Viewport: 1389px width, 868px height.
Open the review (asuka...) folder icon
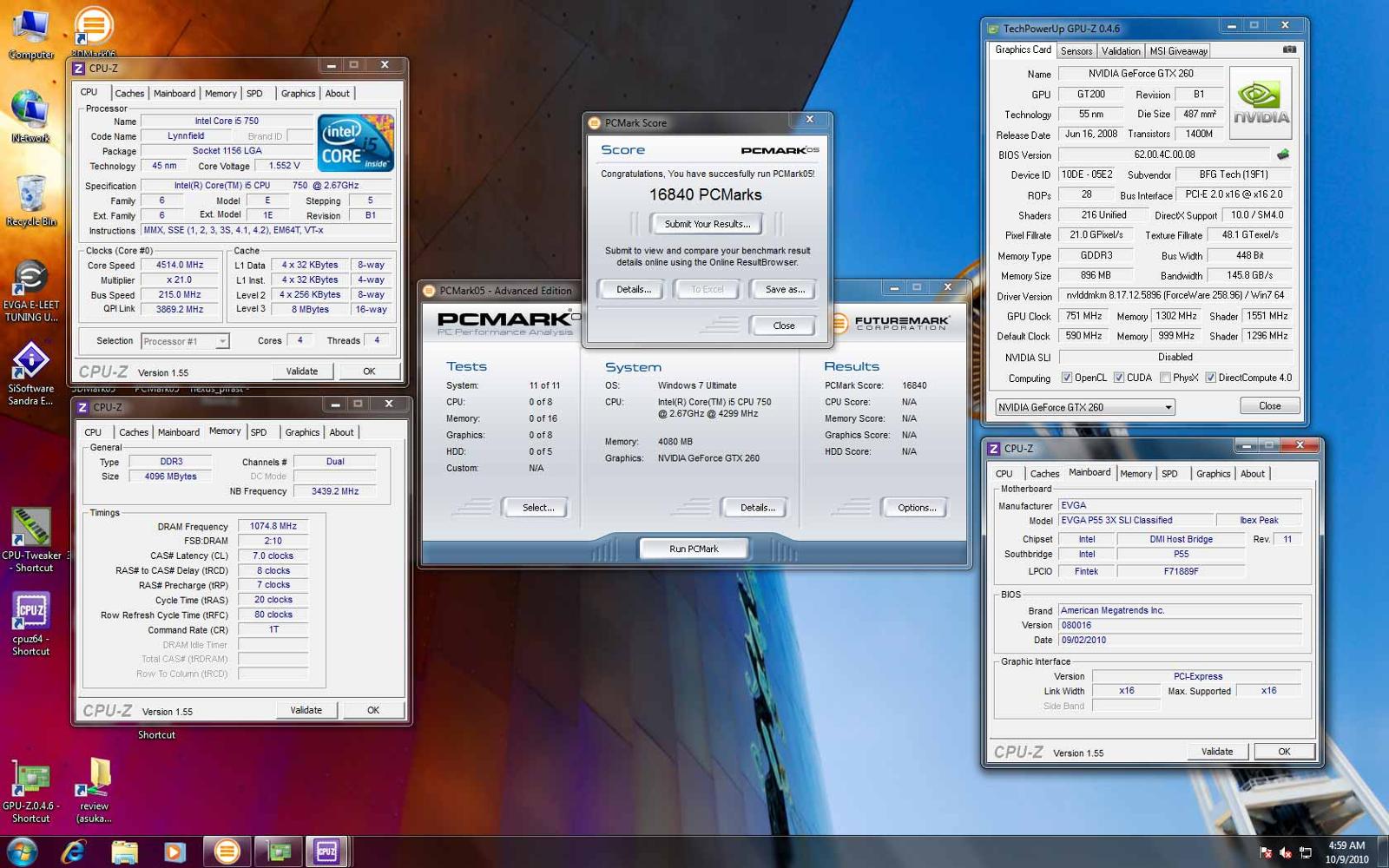click(x=94, y=791)
